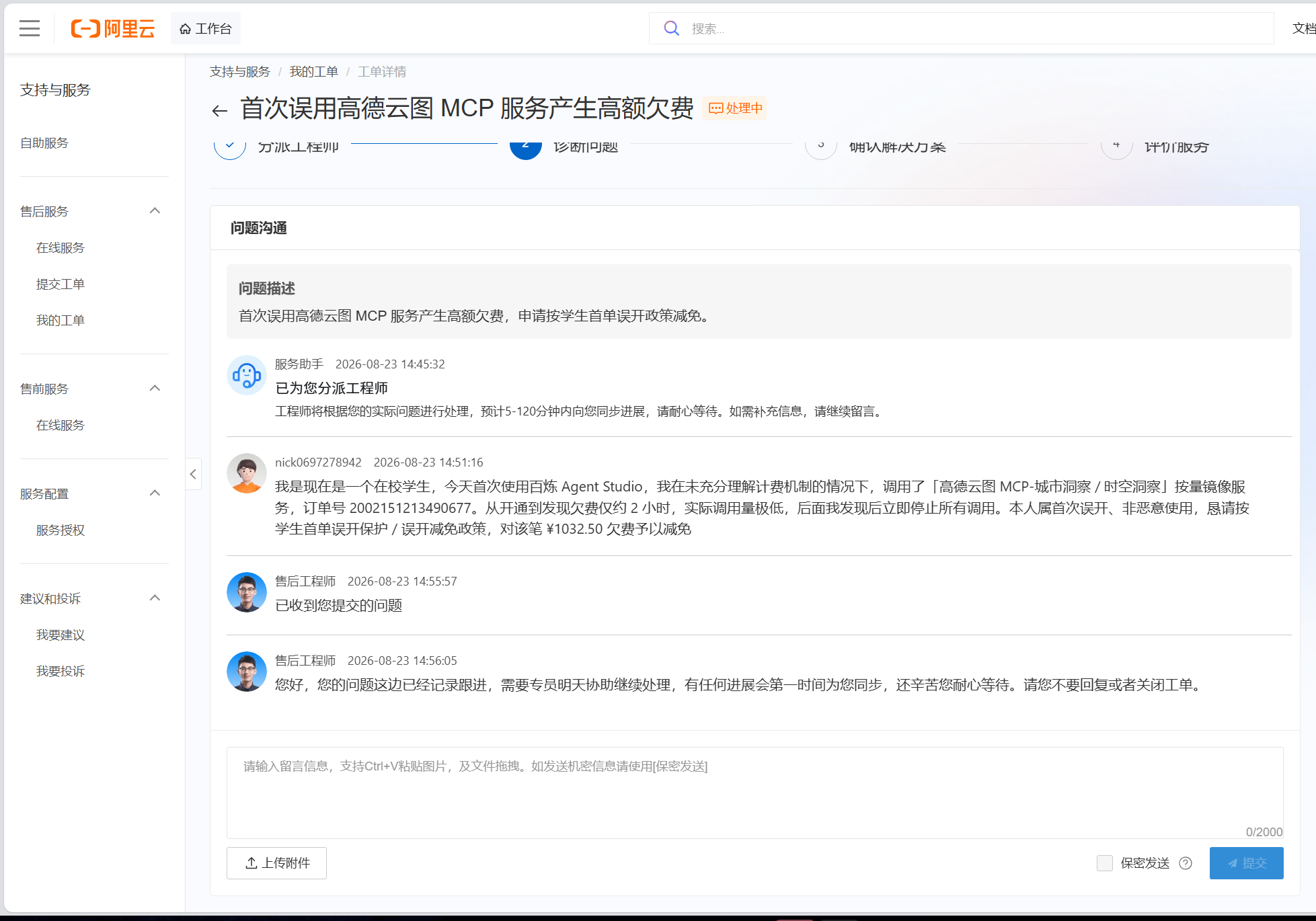This screenshot has height=921, width=1316.
Task: Collapse the 服务配置 section
Action: click(155, 493)
